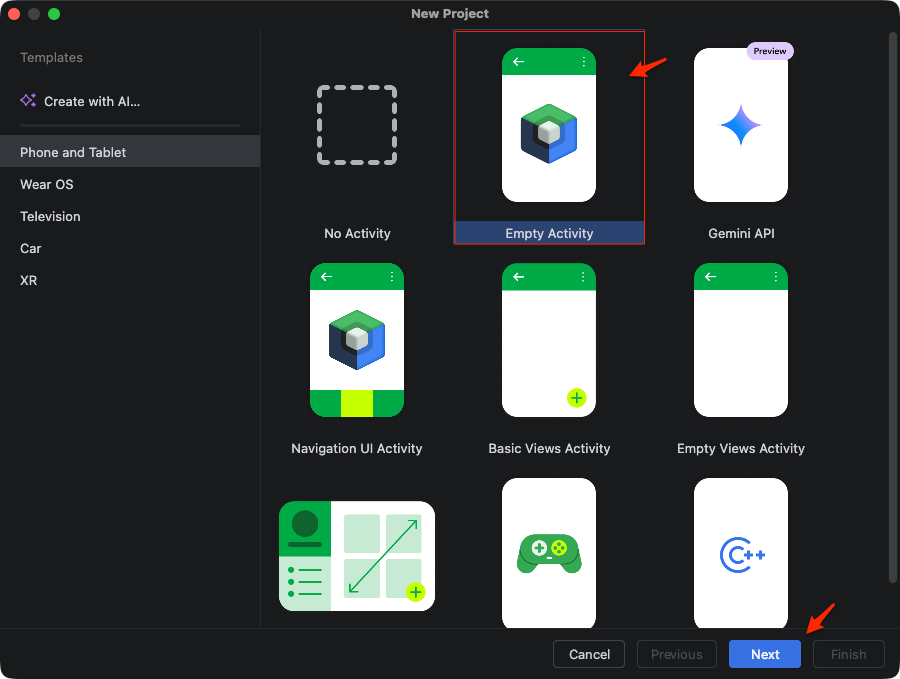Choose the Native C++ template icon
900x679 pixels.
[x=740, y=553]
